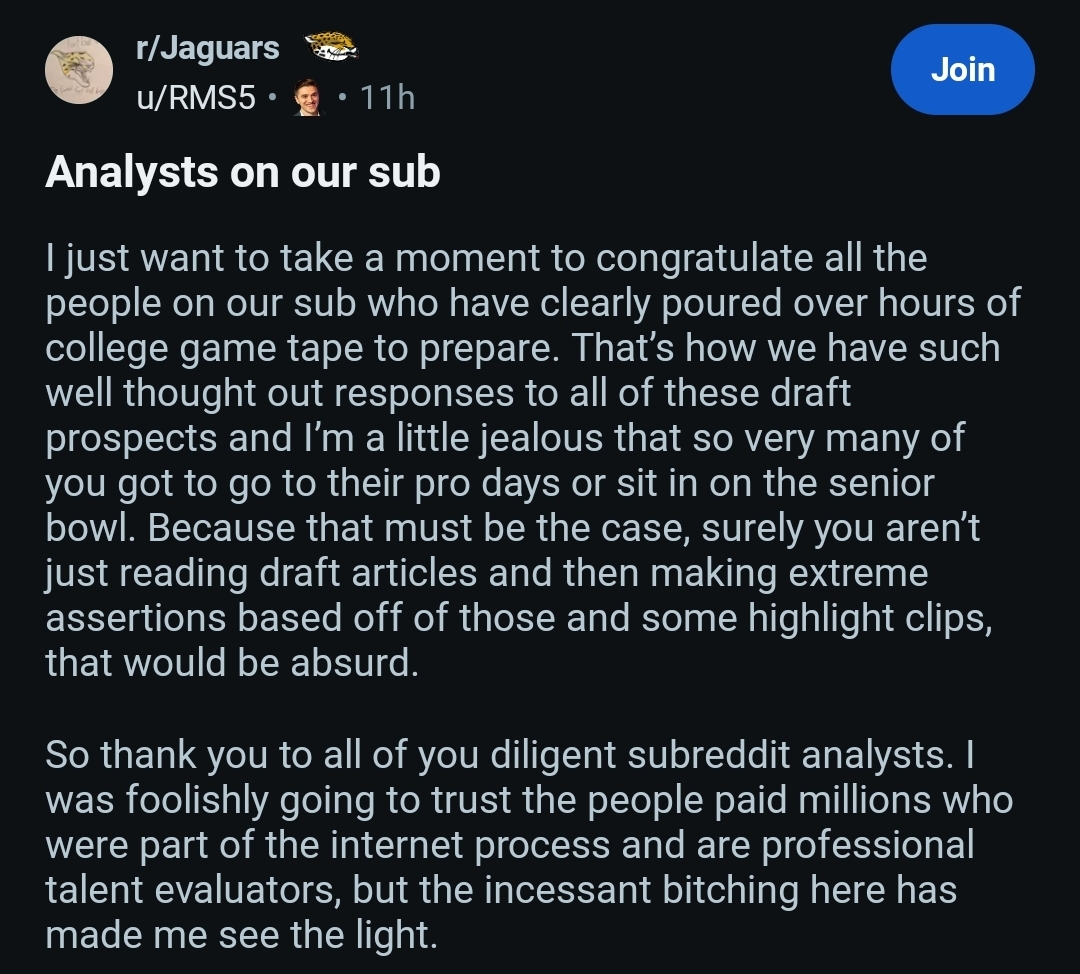Image resolution: width=1080 pixels, height=974 pixels.
Task: Click the line starting 'prospects and I'm a little'
Action: [x=505, y=438]
